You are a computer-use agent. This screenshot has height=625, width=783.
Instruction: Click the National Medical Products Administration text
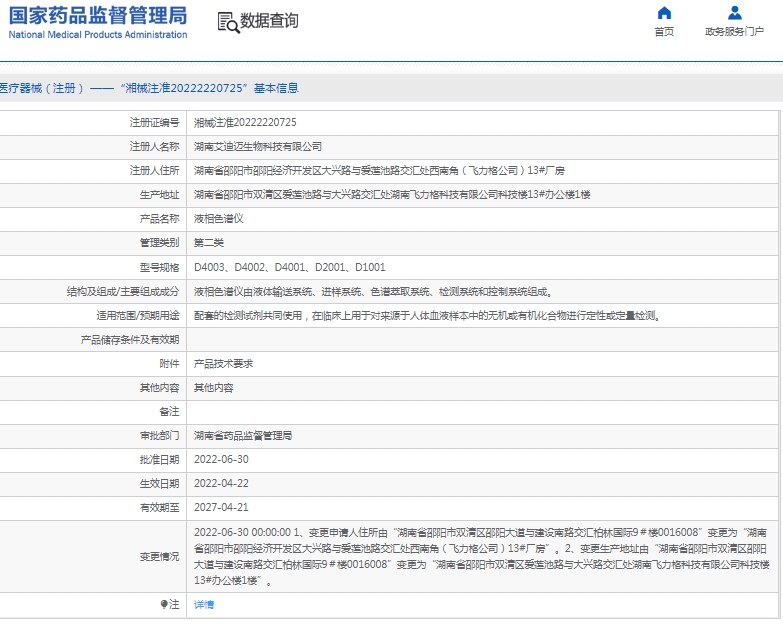(x=98, y=34)
